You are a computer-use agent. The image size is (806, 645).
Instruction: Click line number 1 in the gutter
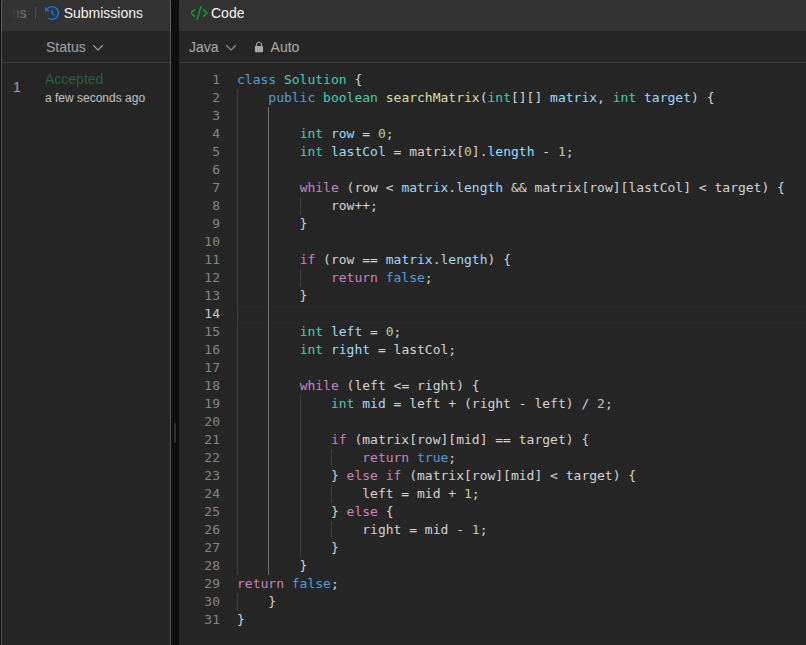click(x=216, y=80)
